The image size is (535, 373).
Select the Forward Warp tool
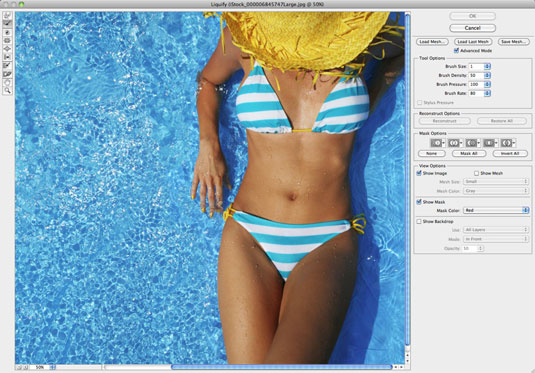coord(7,15)
